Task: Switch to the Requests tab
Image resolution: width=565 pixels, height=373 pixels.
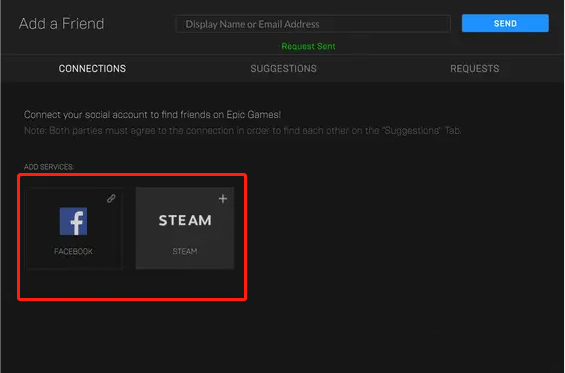Action: (475, 68)
